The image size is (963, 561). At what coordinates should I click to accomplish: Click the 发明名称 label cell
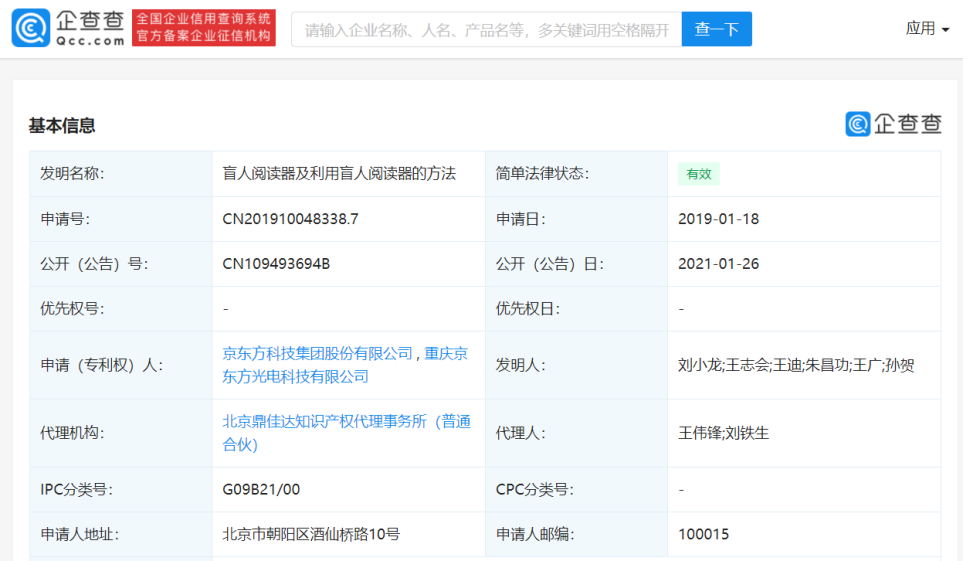point(121,173)
